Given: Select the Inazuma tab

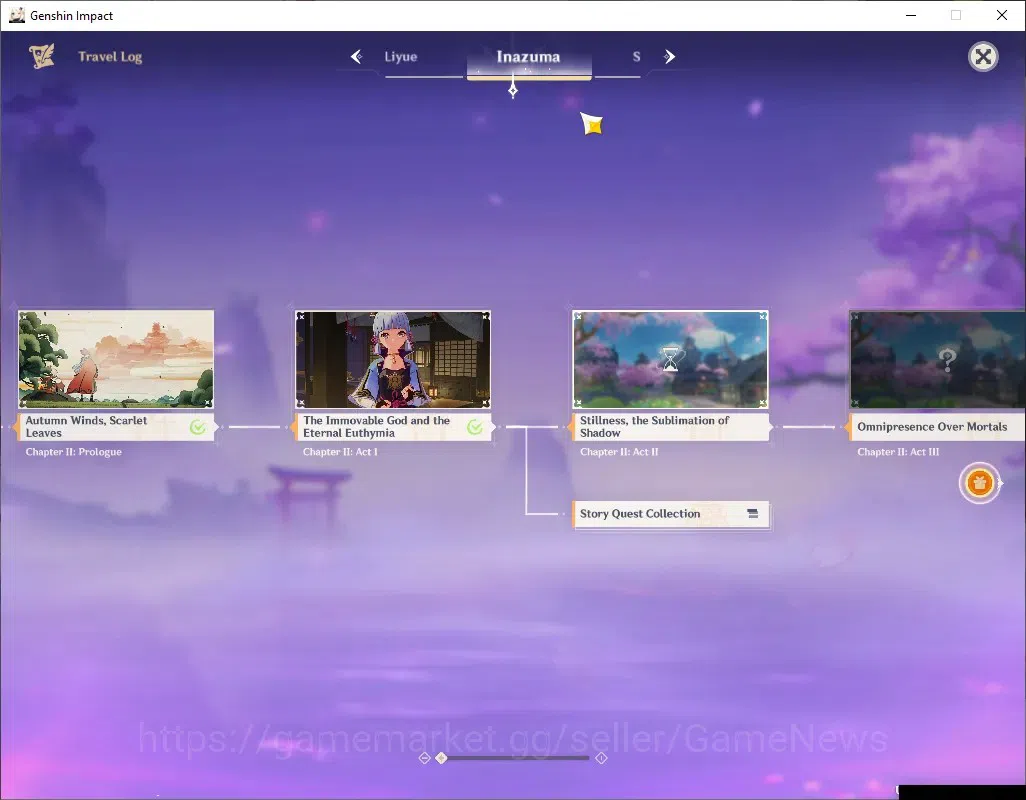Looking at the screenshot, I should coord(529,58).
